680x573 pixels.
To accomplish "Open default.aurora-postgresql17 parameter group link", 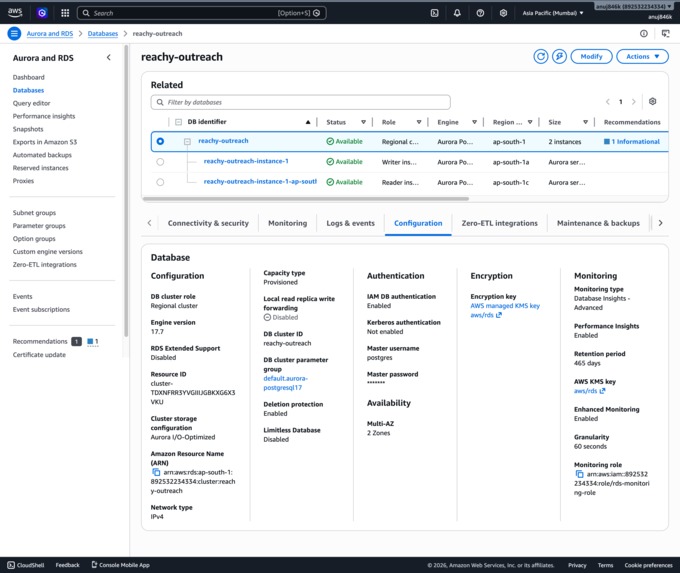I will [x=285, y=383].
